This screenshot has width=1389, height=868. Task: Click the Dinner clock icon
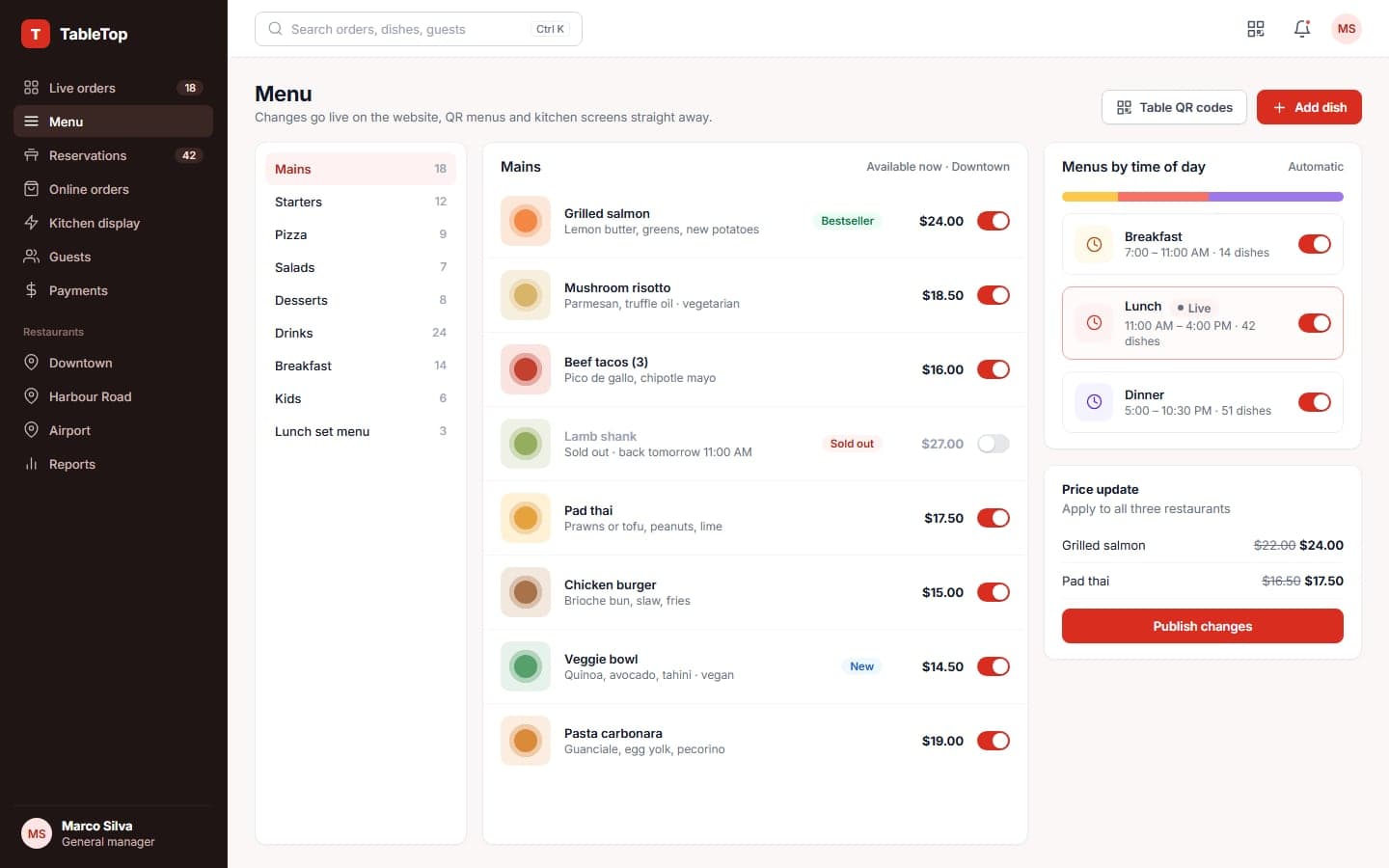pyautogui.click(x=1094, y=402)
